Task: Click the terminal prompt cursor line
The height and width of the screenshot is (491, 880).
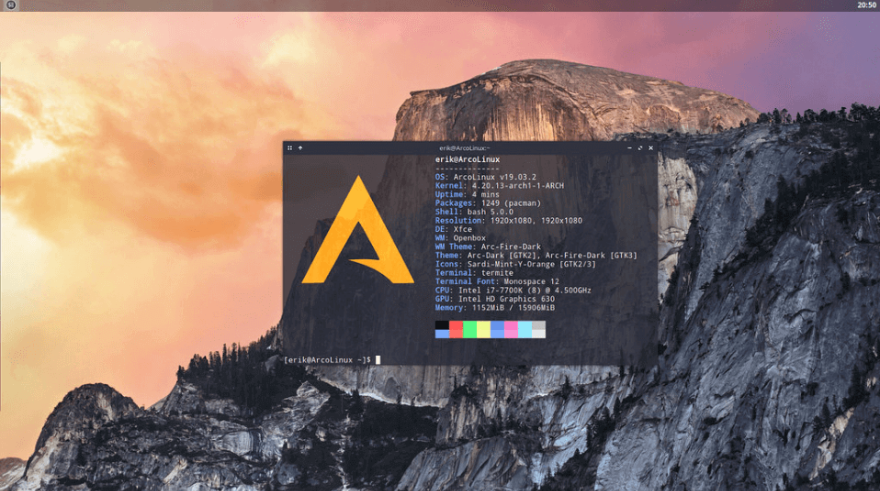Action: click(332, 359)
